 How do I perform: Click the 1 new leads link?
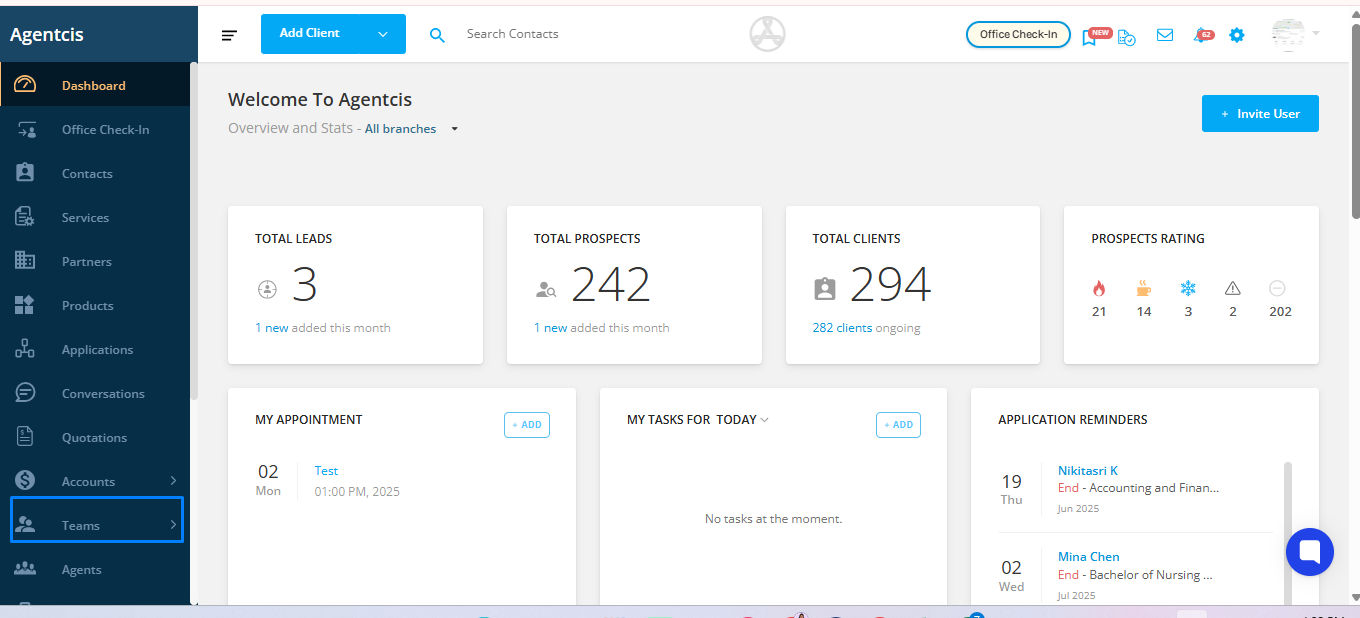coord(272,328)
